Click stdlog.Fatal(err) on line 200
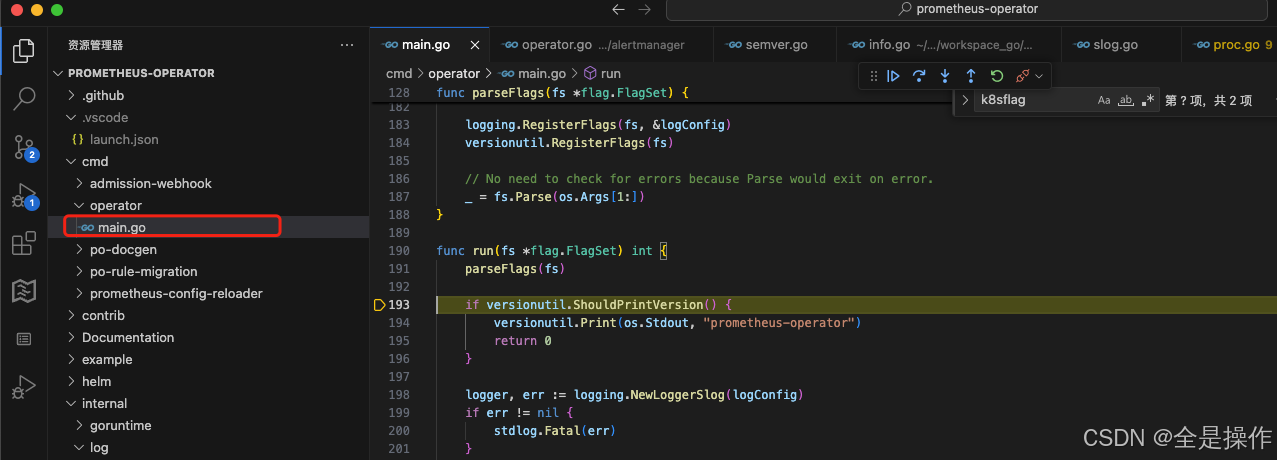The height and width of the screenshot is (460, 1277). pyautogui.click(x=554, y=430)
